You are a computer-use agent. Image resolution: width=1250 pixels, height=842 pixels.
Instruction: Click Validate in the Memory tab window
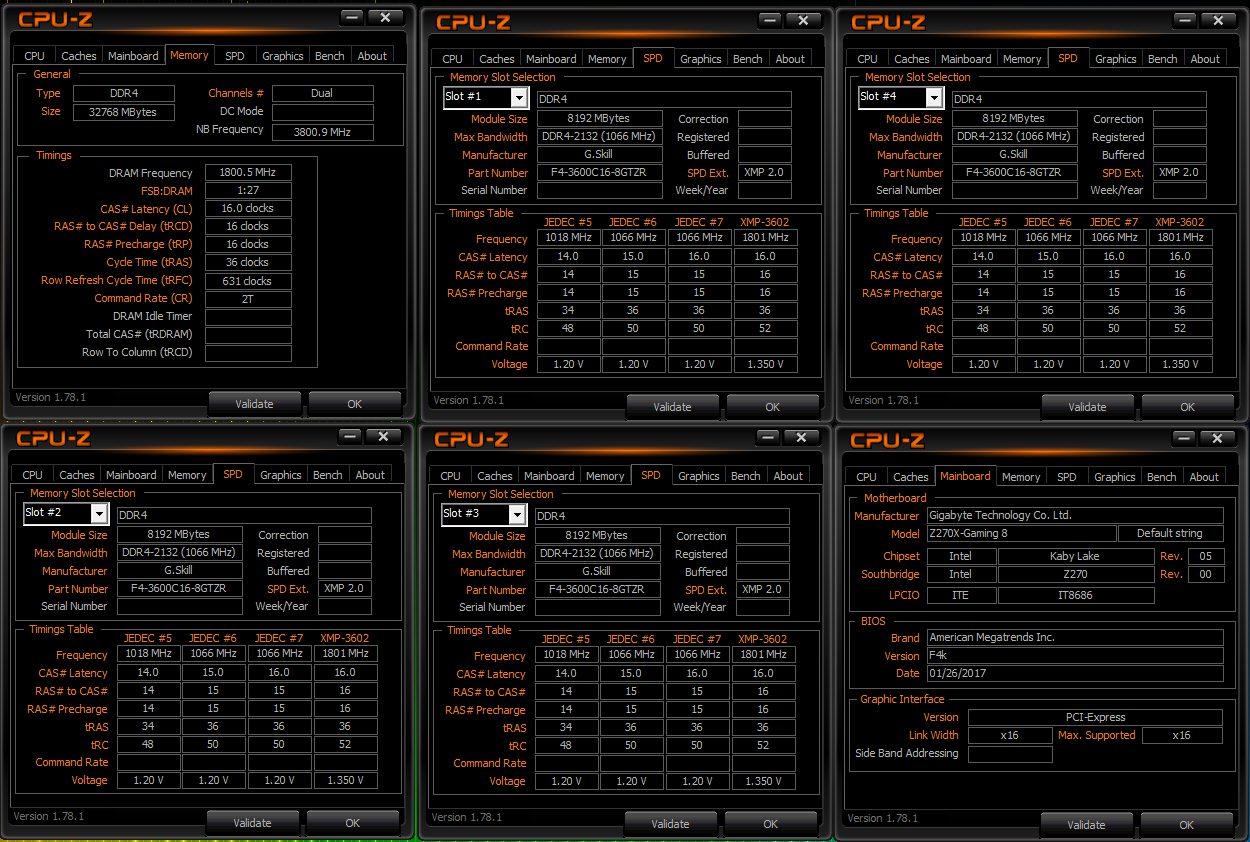254,404
